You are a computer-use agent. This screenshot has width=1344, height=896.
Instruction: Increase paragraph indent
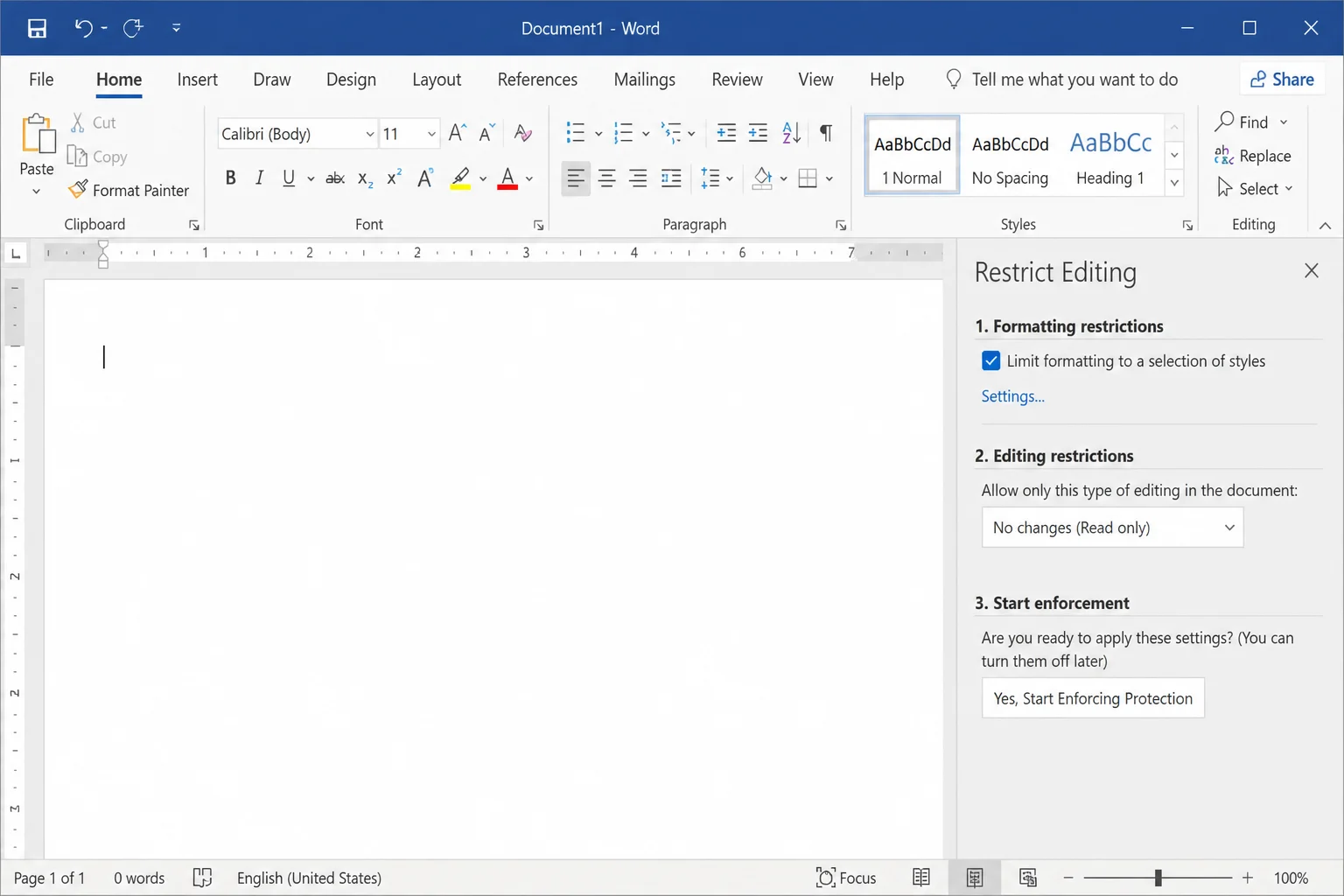pos(758,133)
